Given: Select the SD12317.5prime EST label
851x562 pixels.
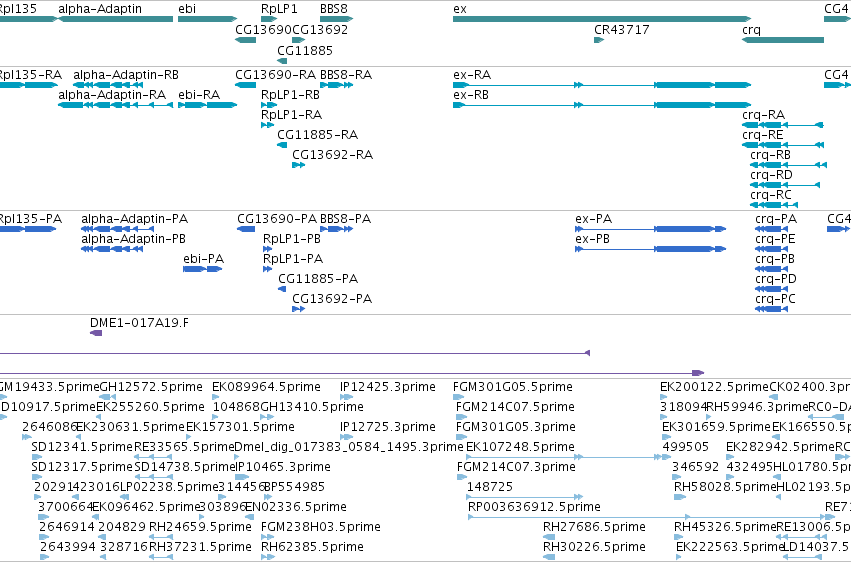Looking at the screenshot, I should point(82,467).
